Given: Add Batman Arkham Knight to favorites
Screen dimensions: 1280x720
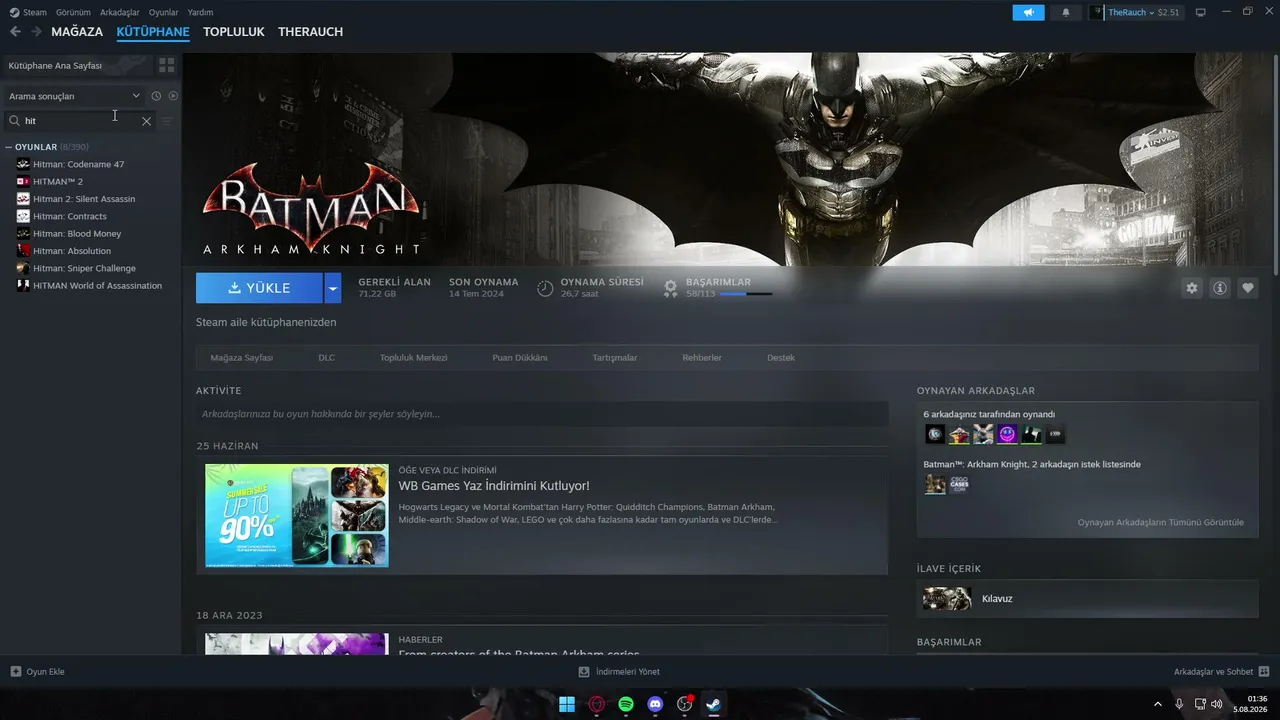Looking at the screenshot, I should [1248, 288].
